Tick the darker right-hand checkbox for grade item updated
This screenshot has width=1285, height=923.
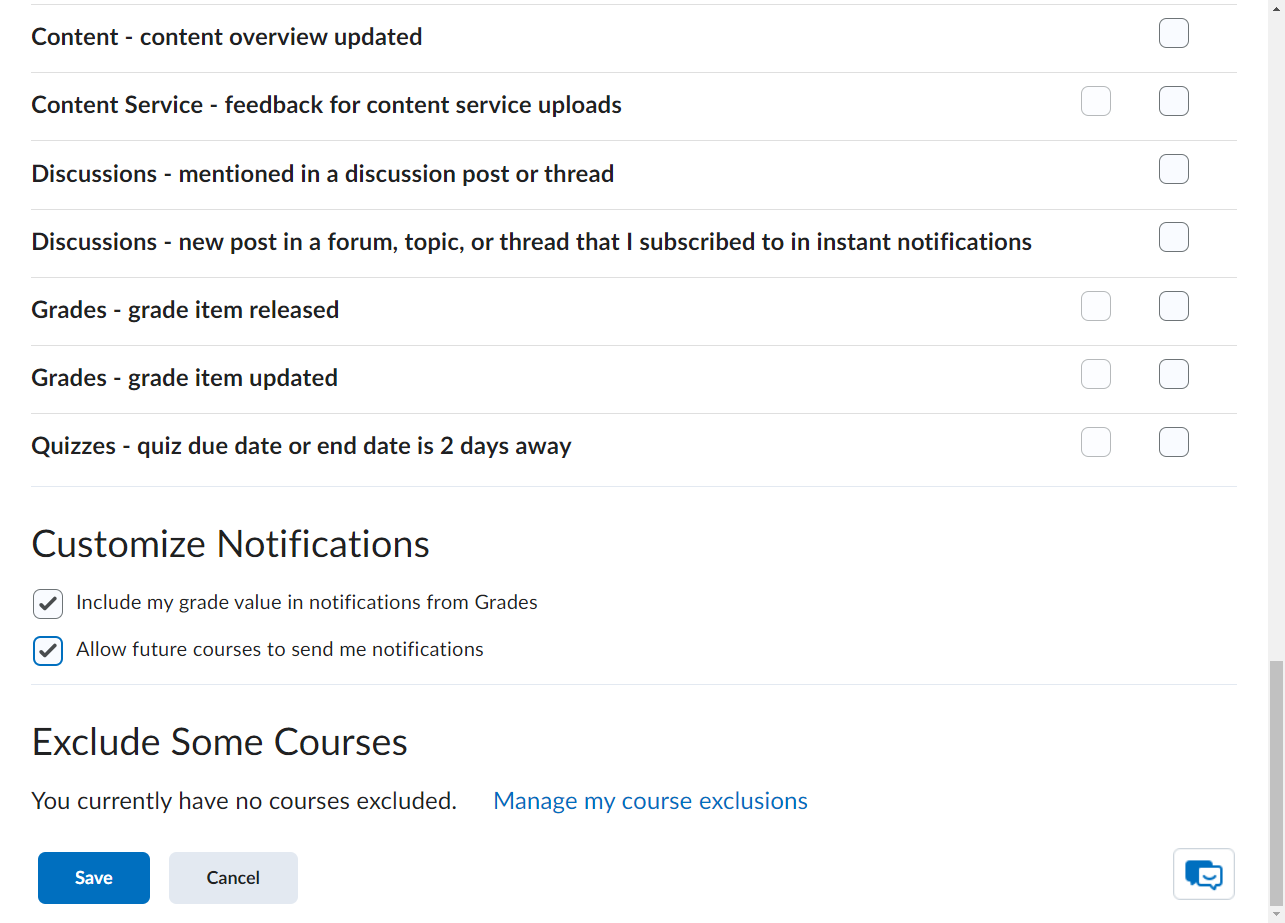point(1174,374)
